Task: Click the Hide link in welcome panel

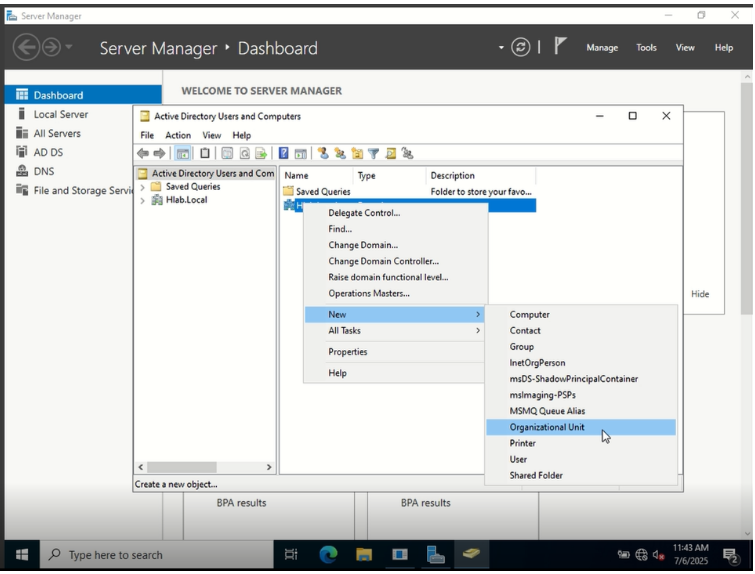Action: [x=700, y=294]
